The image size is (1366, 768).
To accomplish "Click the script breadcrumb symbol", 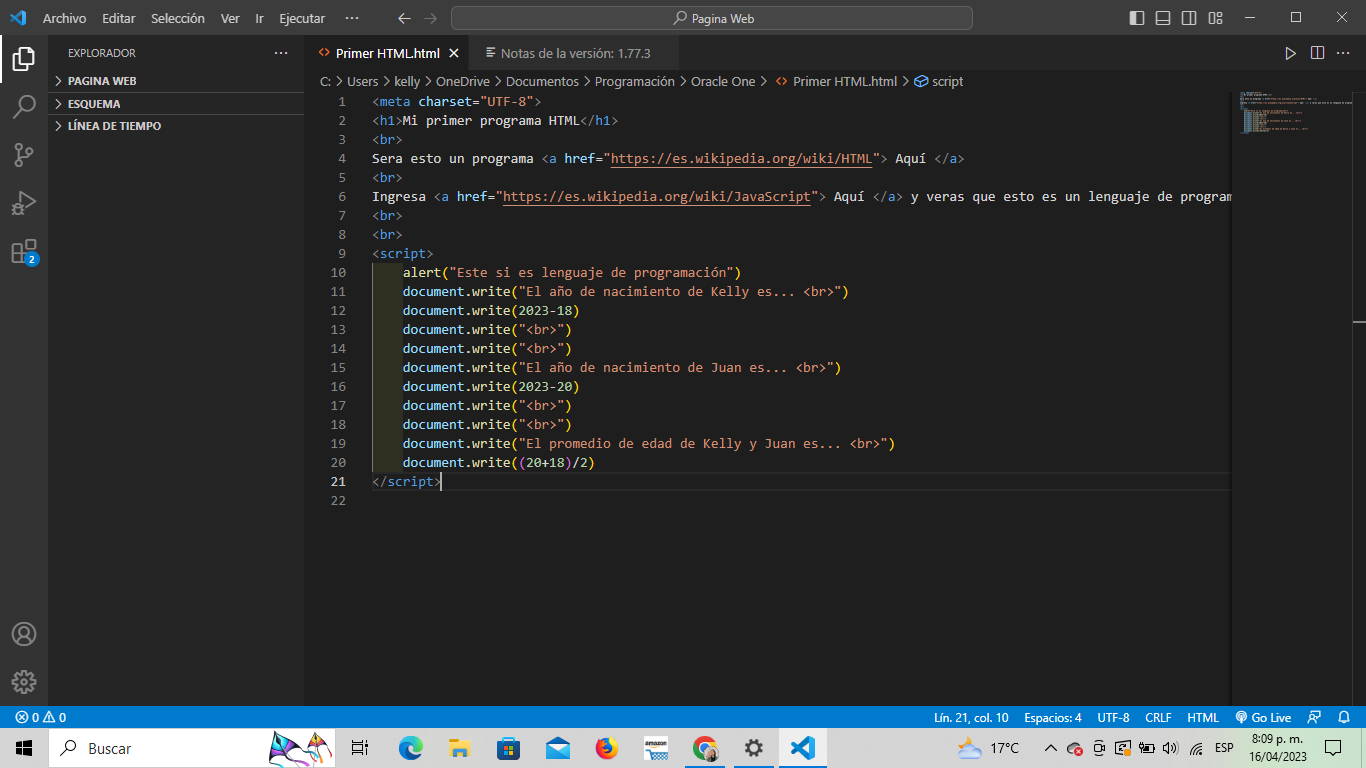I will point(939,82).
